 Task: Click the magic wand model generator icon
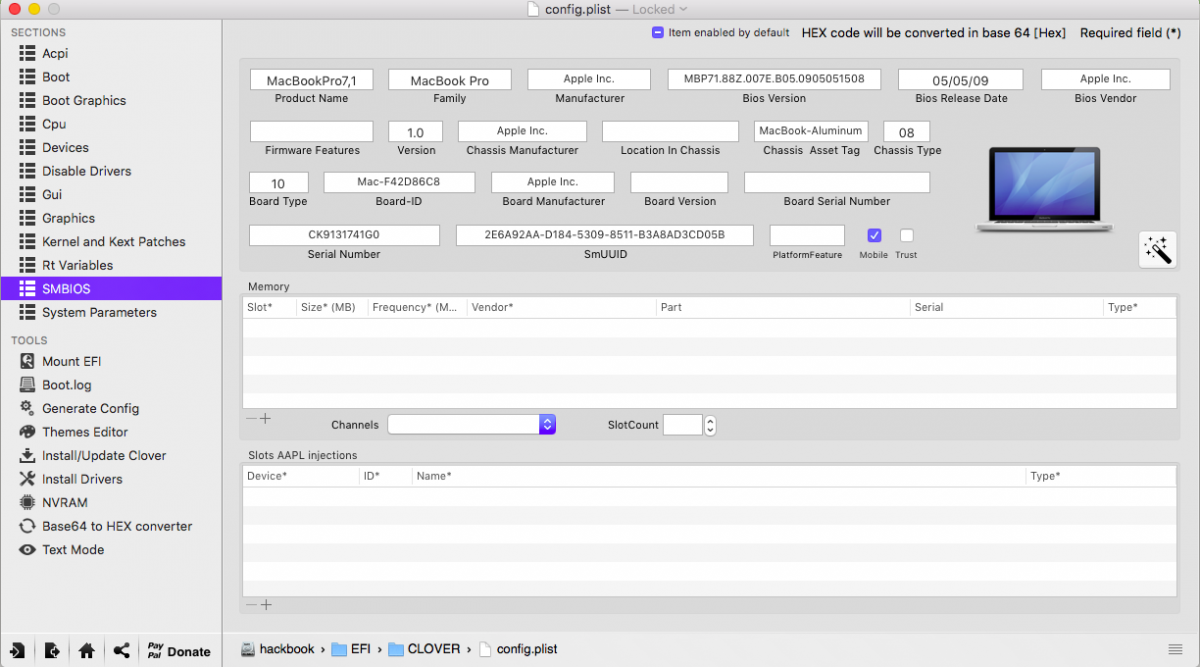click(1157, 250)
